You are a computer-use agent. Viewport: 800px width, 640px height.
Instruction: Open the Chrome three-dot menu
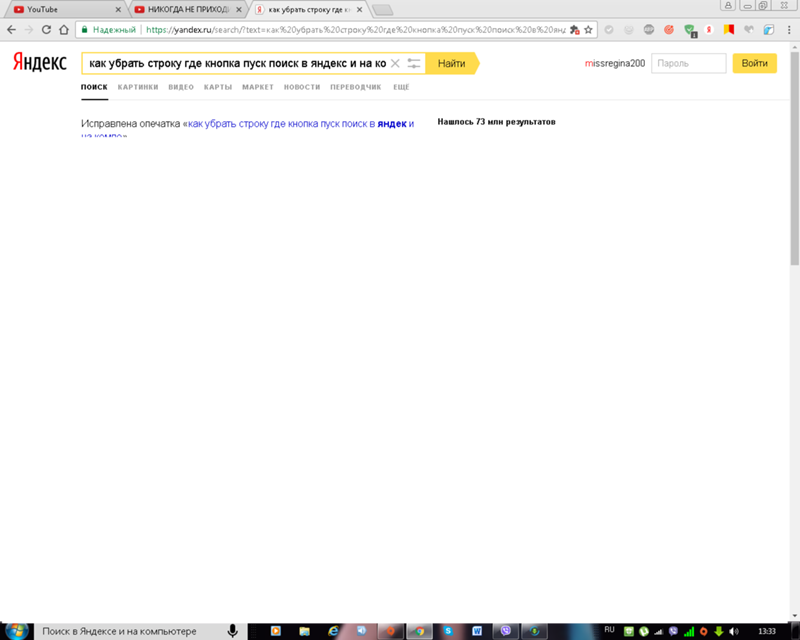click(x=789, y=30)
